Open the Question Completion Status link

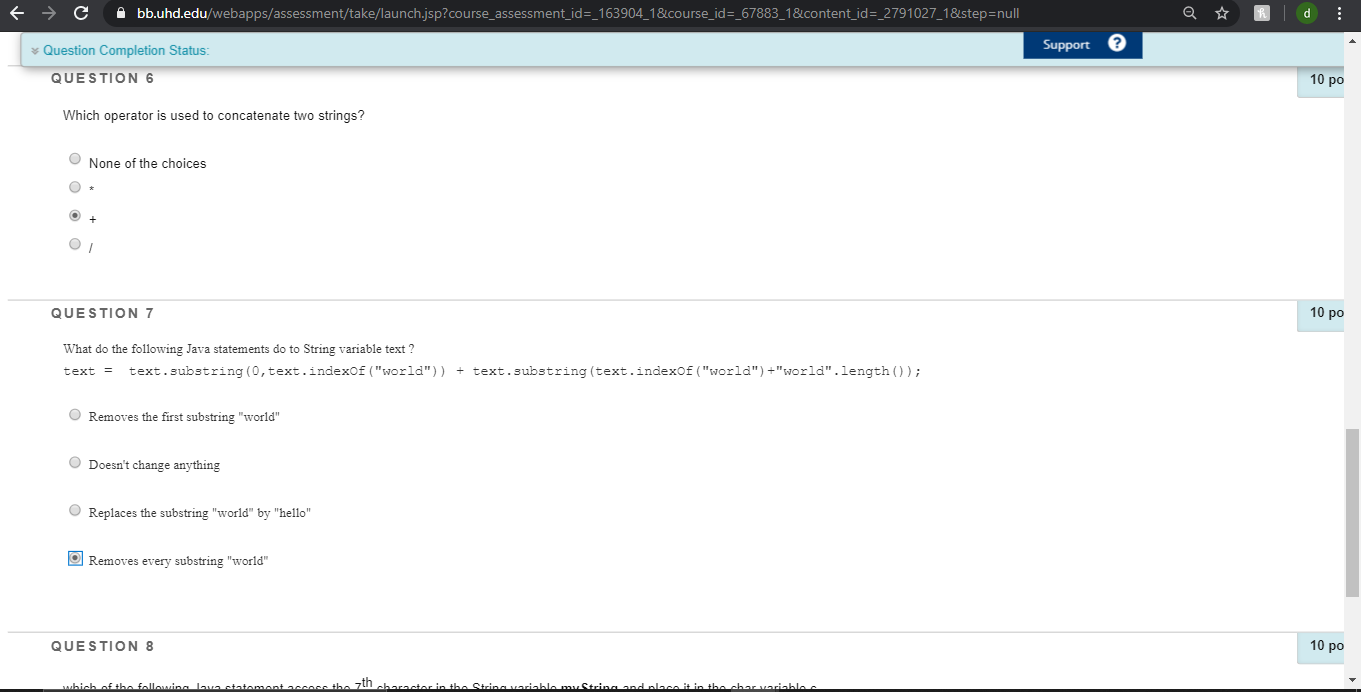click(126, 50)
